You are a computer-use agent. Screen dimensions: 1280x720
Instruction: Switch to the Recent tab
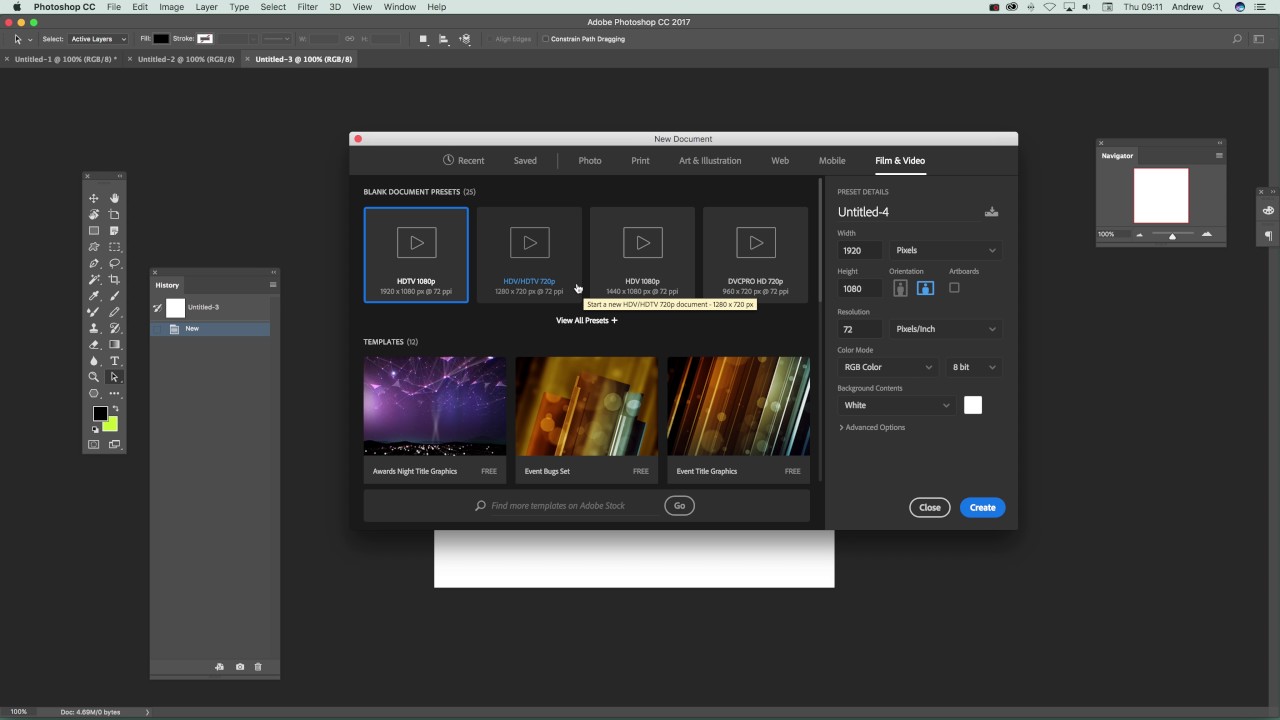pyautogui.click(x=464, y=160)
